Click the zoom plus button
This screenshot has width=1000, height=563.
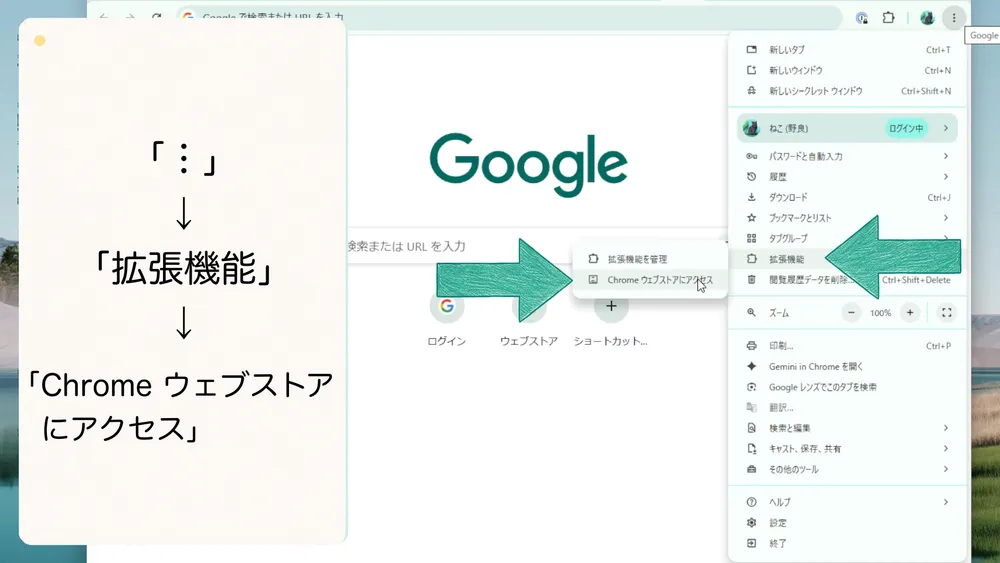tap(910, 312)
